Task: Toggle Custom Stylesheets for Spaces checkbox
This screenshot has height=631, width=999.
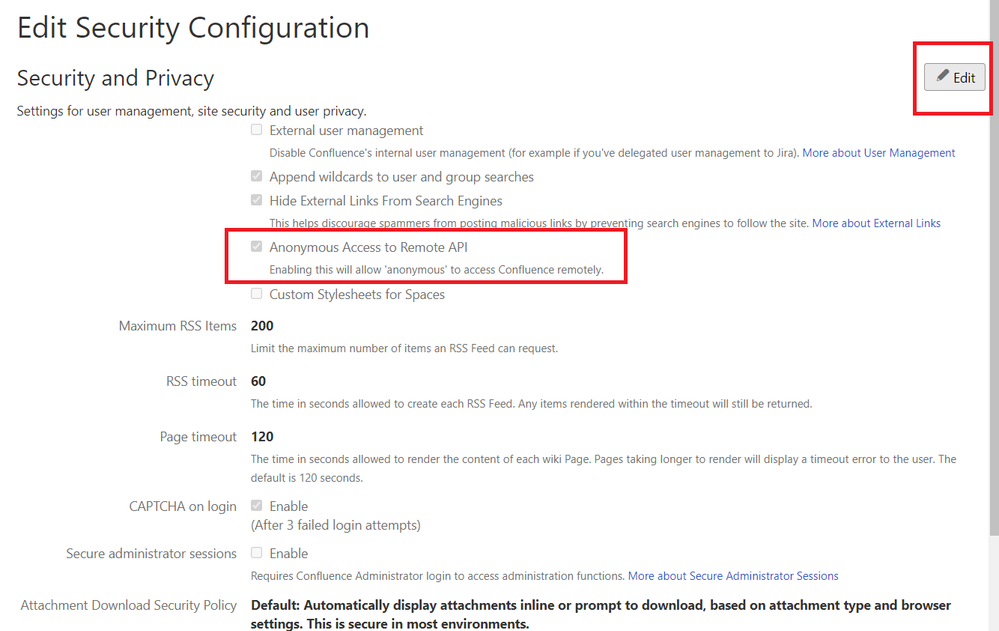Action: pyautogui.click(x=256, y=294)
